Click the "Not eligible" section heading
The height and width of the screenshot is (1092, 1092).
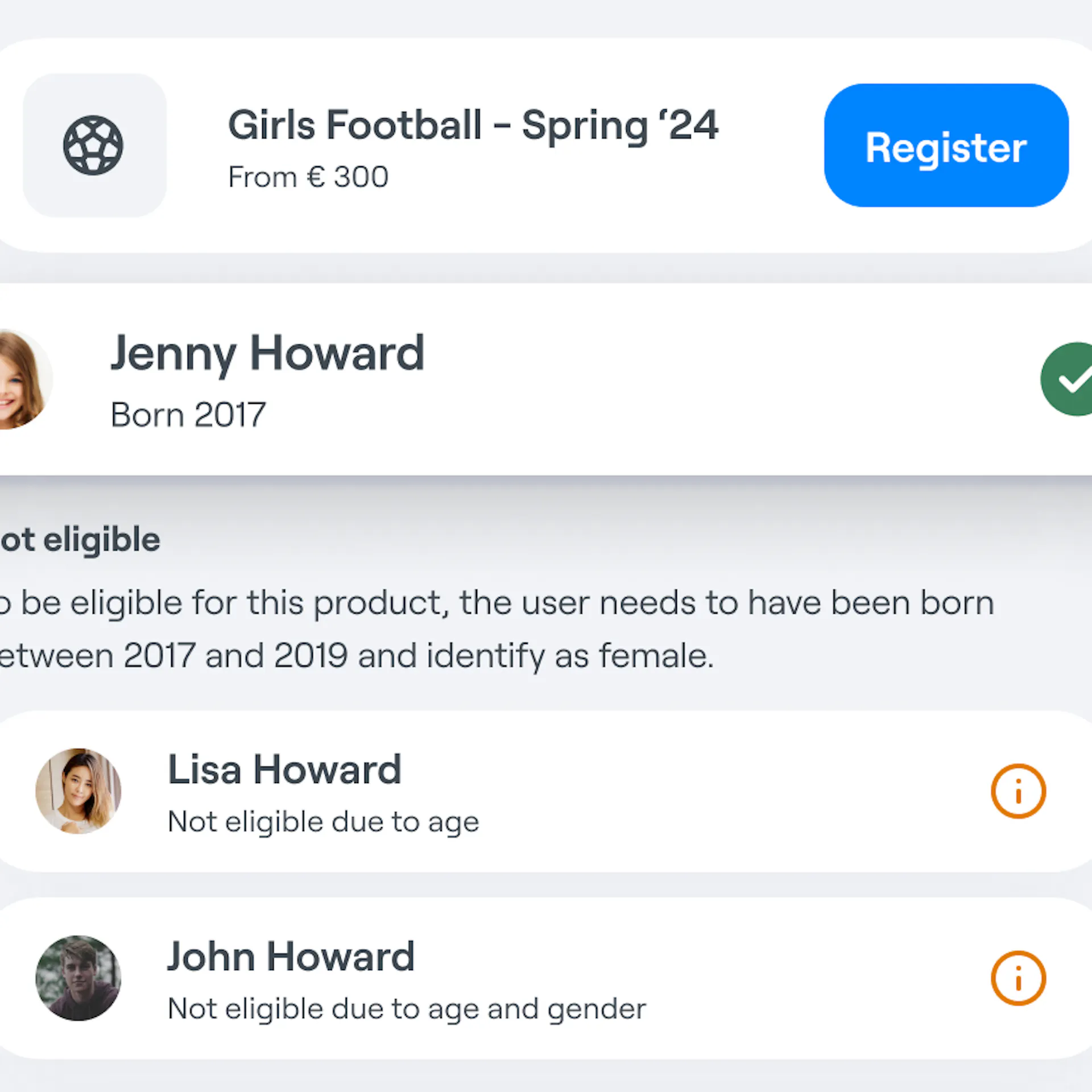81,540
